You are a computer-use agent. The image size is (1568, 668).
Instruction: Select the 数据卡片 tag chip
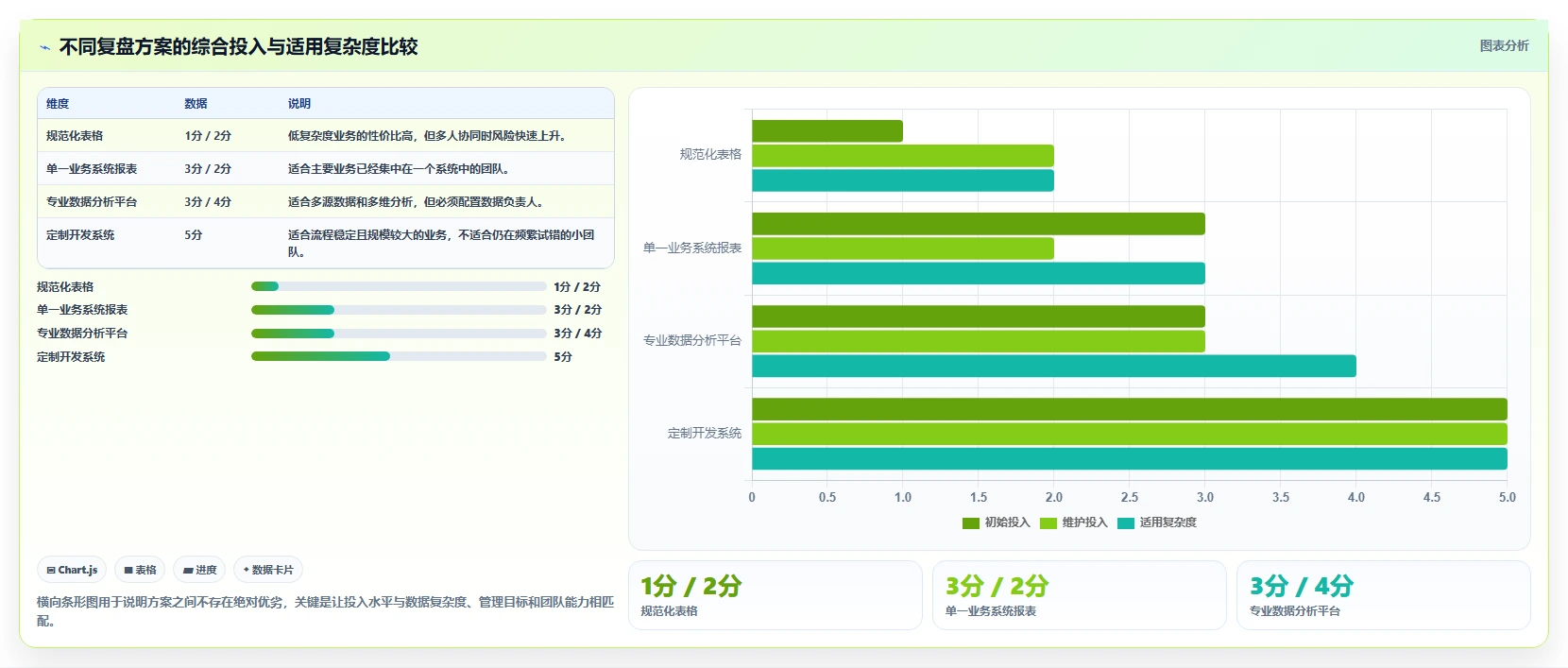pos(268,570)
